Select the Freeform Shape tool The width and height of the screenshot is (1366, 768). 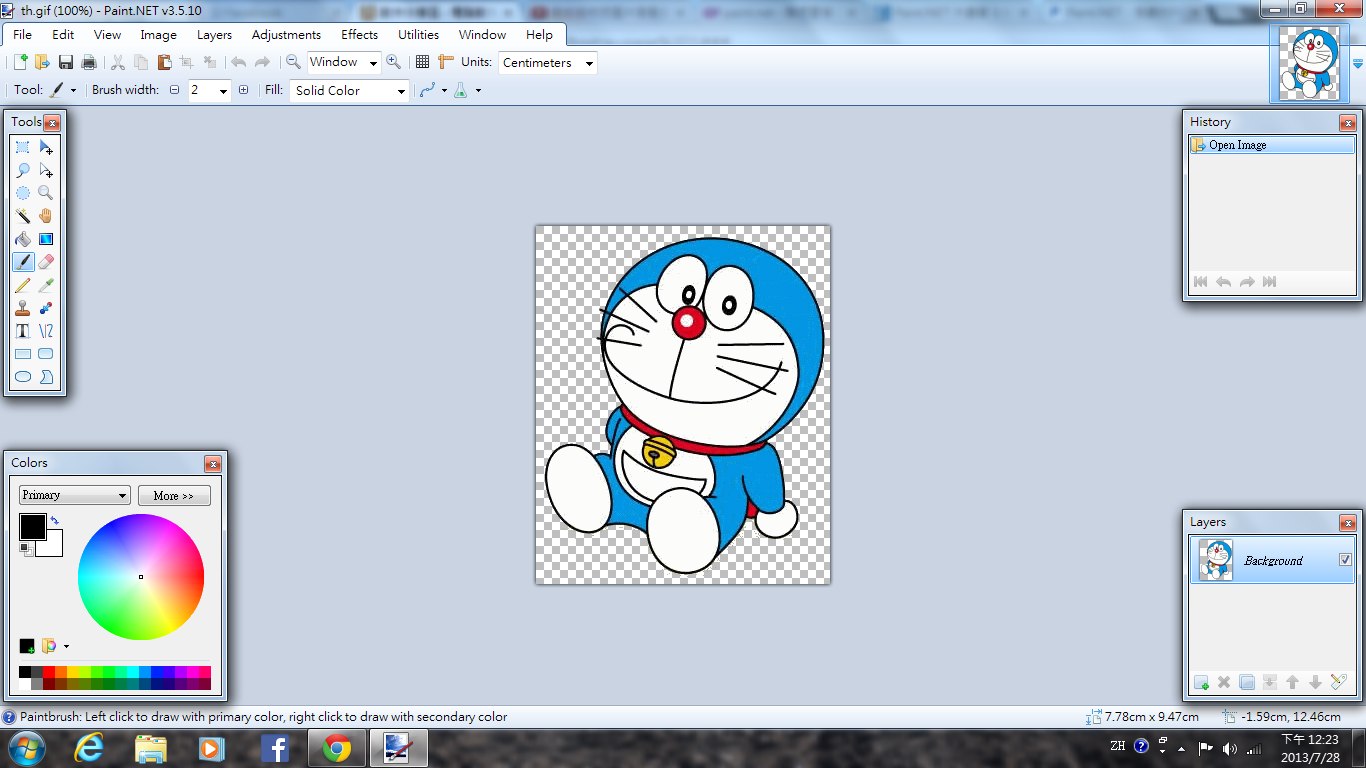46,377
